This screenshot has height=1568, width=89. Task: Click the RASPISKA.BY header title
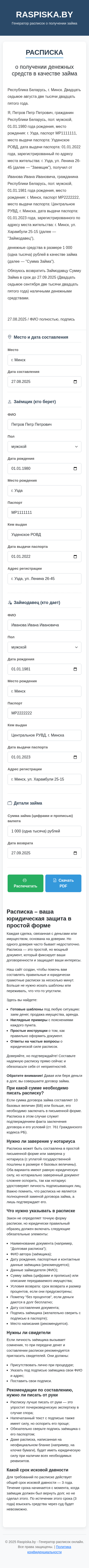coord(44,14)
